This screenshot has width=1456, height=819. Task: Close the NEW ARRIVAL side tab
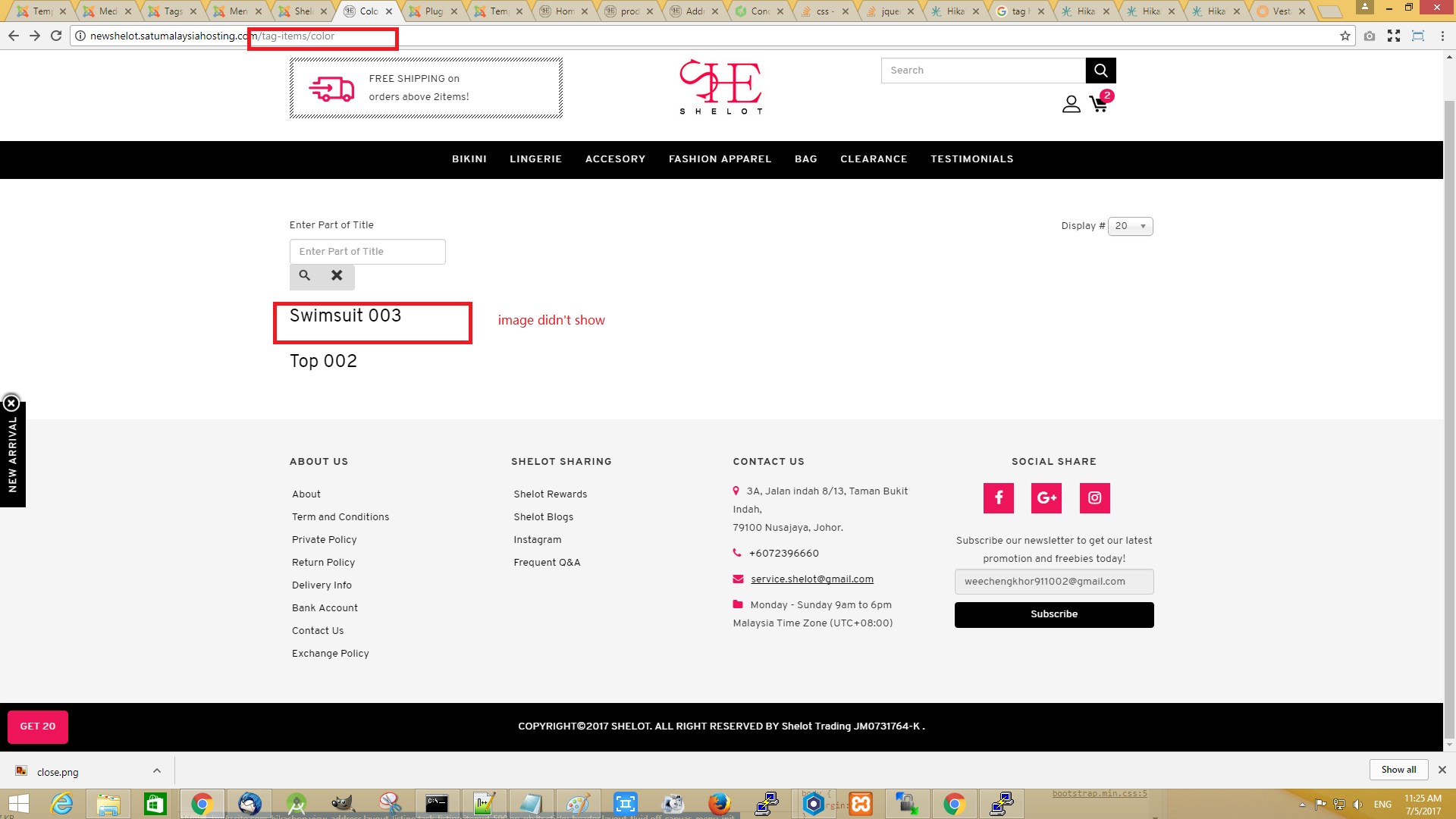click(11, 403)
